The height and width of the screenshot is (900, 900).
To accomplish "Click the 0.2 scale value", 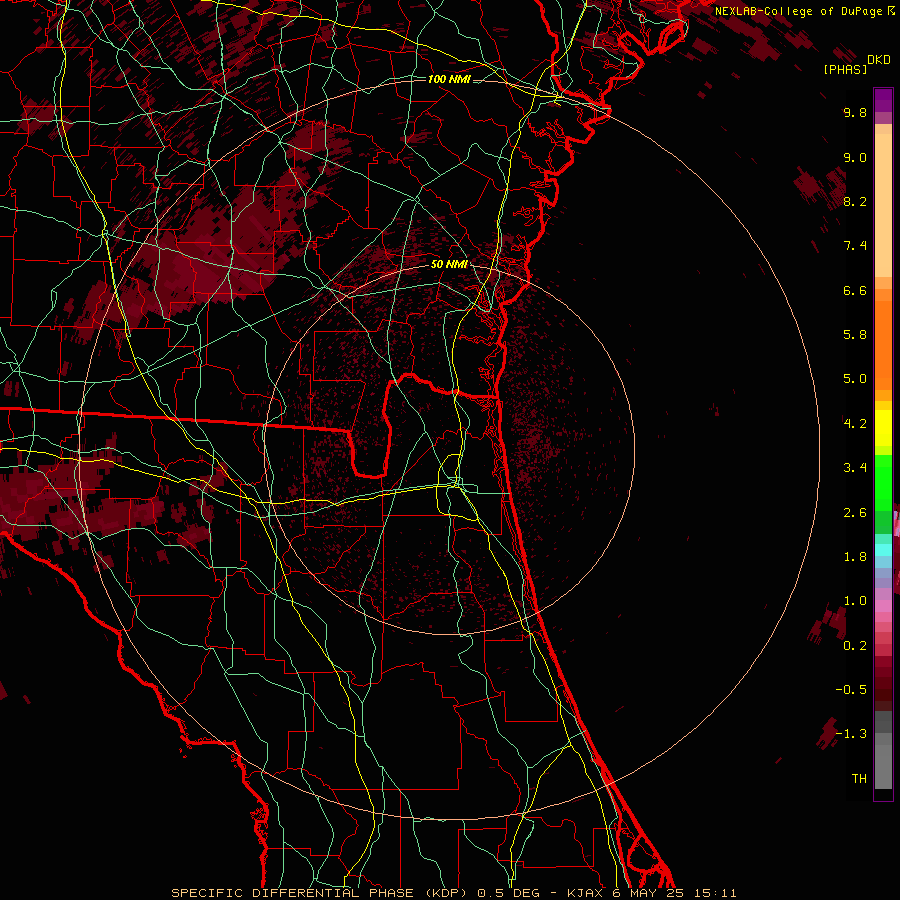I will click(x=855, y=646).
